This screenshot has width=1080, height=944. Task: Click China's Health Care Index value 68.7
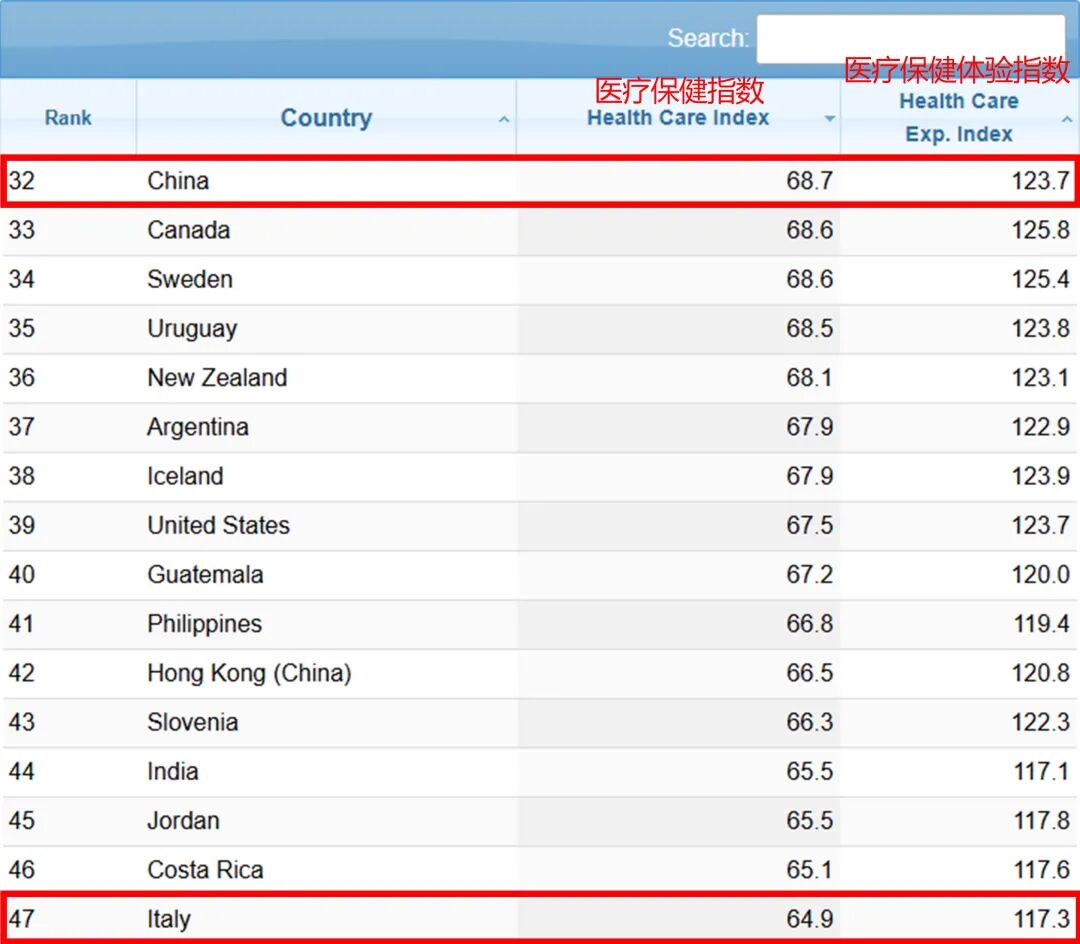coord(809,181)
